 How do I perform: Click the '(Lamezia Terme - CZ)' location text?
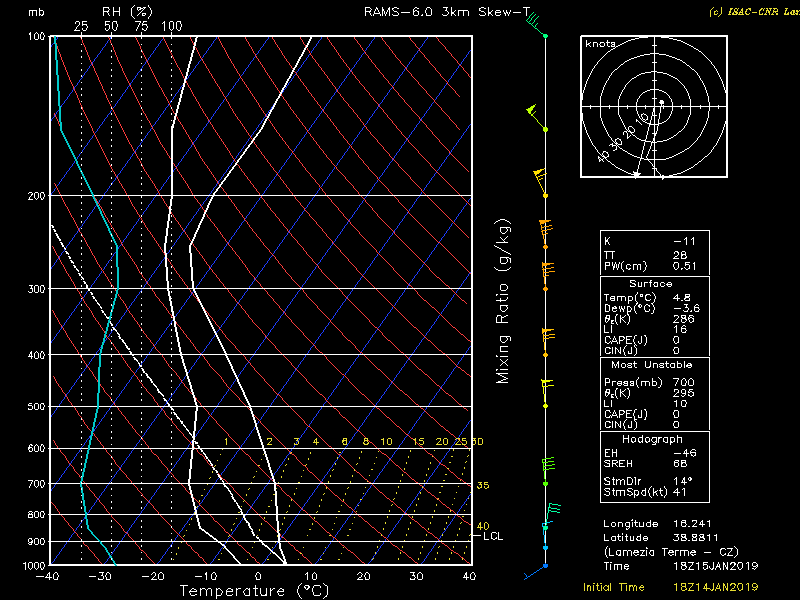671,552
